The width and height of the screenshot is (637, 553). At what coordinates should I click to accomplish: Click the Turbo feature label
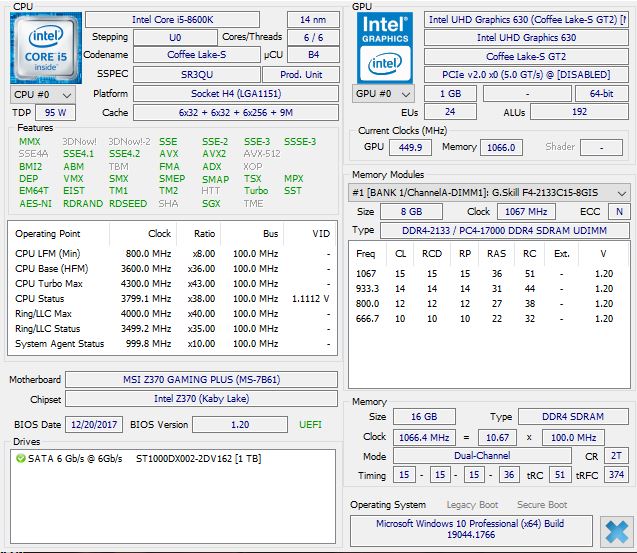click(256, 191)
